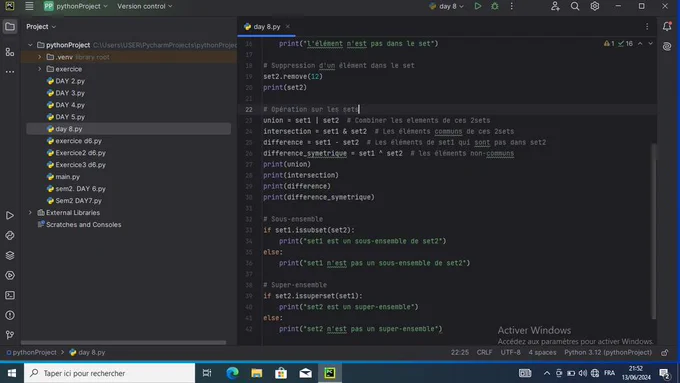
Task: Run the day 8 script
Action: click(x=477, y=6)
